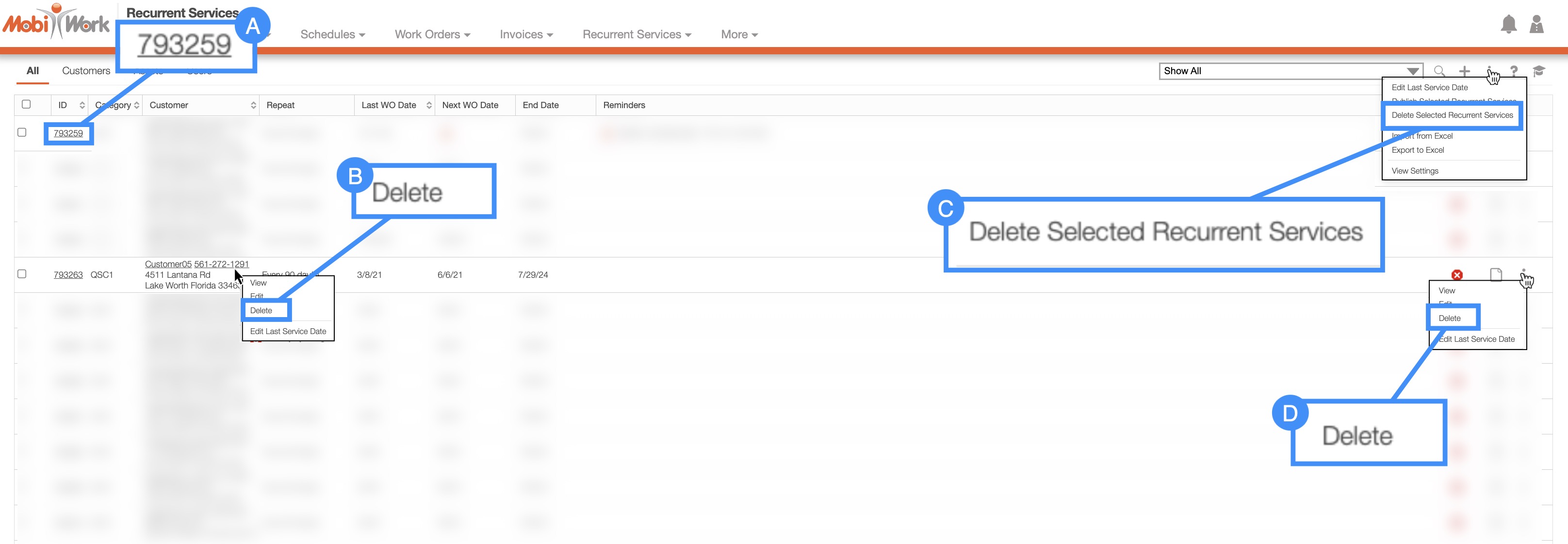Viewport: 1568px width, 544px height.
Task: Sort by the Last WO Date column
Action: coord(390,105)
